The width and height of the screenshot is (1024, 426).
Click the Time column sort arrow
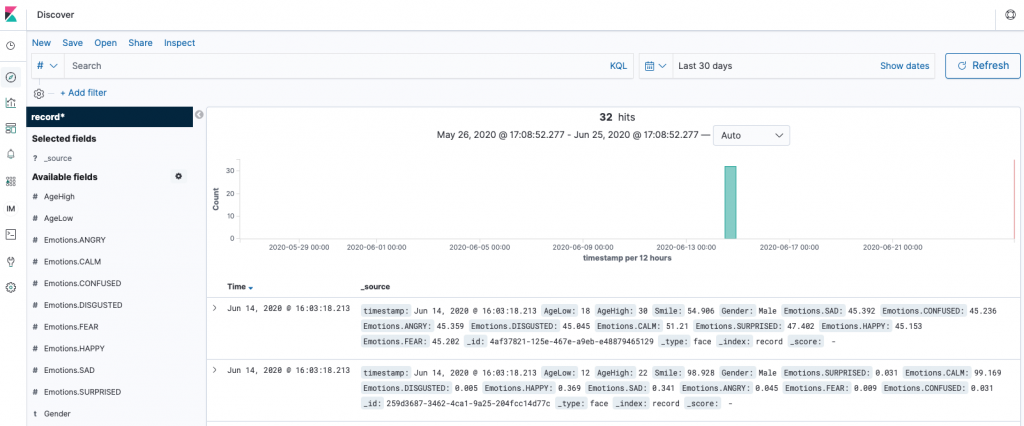tap(251, 287)
